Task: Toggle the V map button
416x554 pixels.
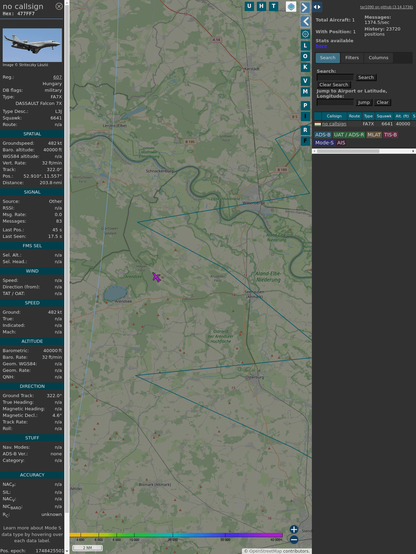Action: [x=305, y=81]
